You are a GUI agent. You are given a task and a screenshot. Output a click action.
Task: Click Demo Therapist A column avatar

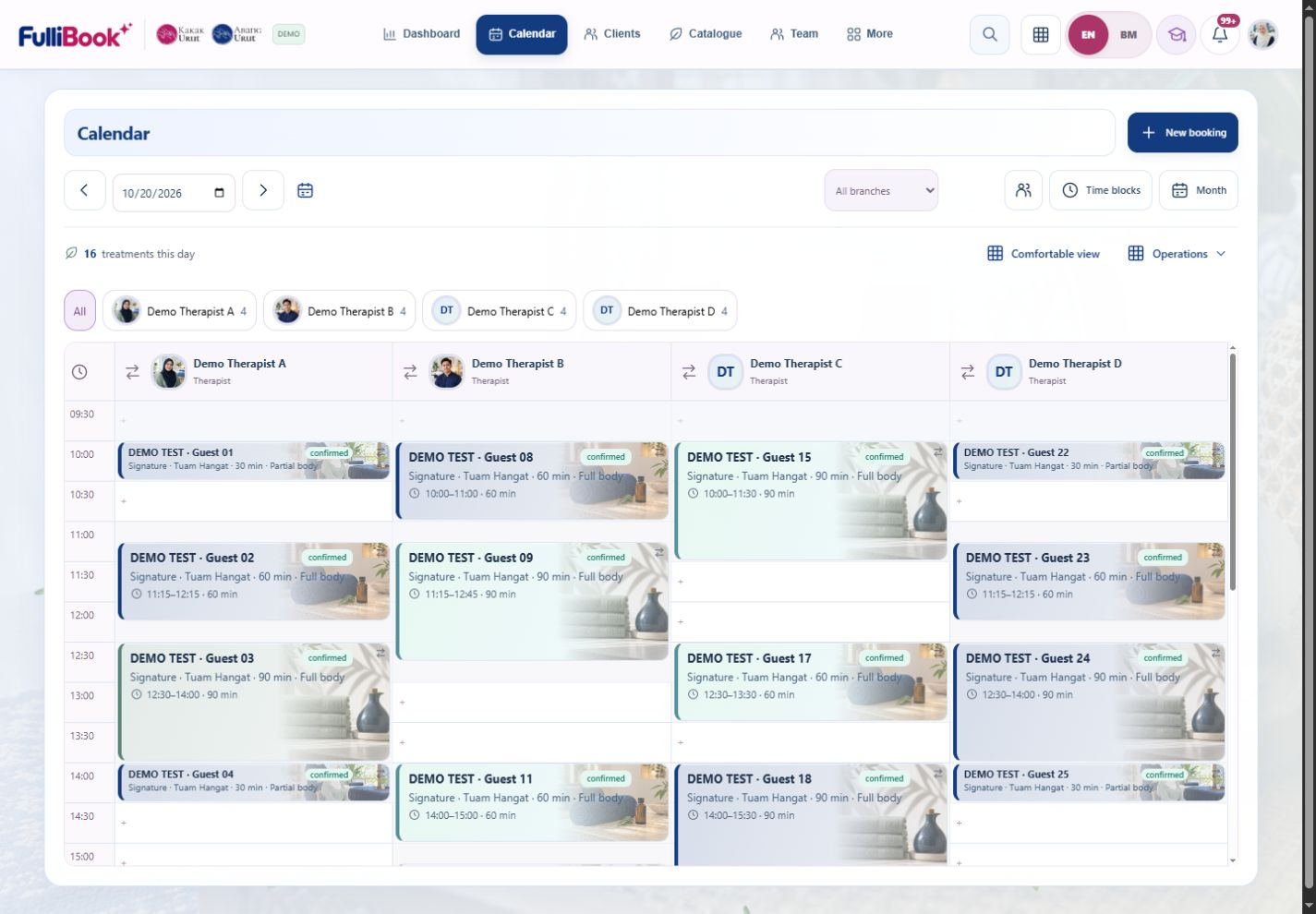(x=169, y=372)
